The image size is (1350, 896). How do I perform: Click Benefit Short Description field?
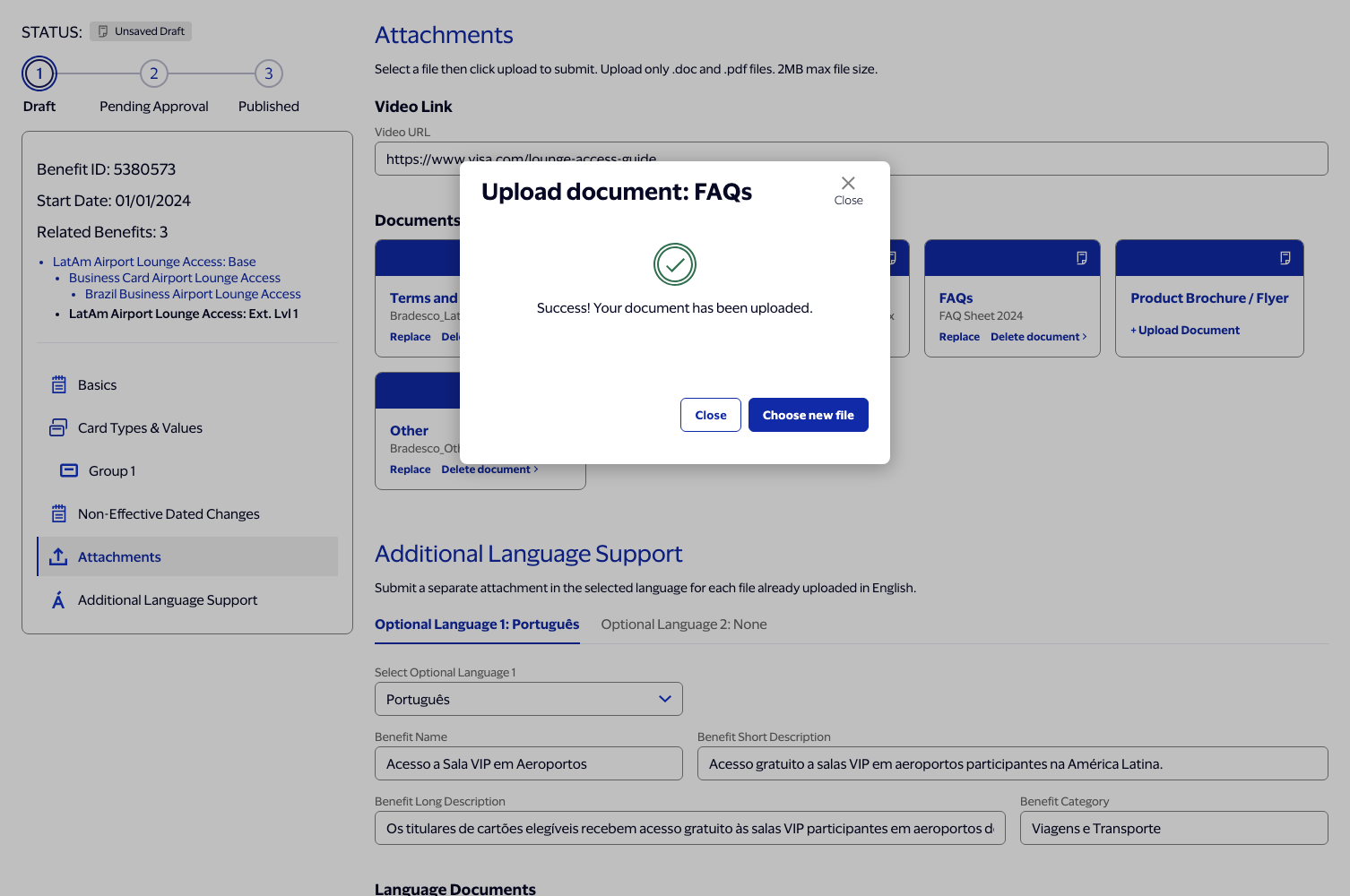1013,763
